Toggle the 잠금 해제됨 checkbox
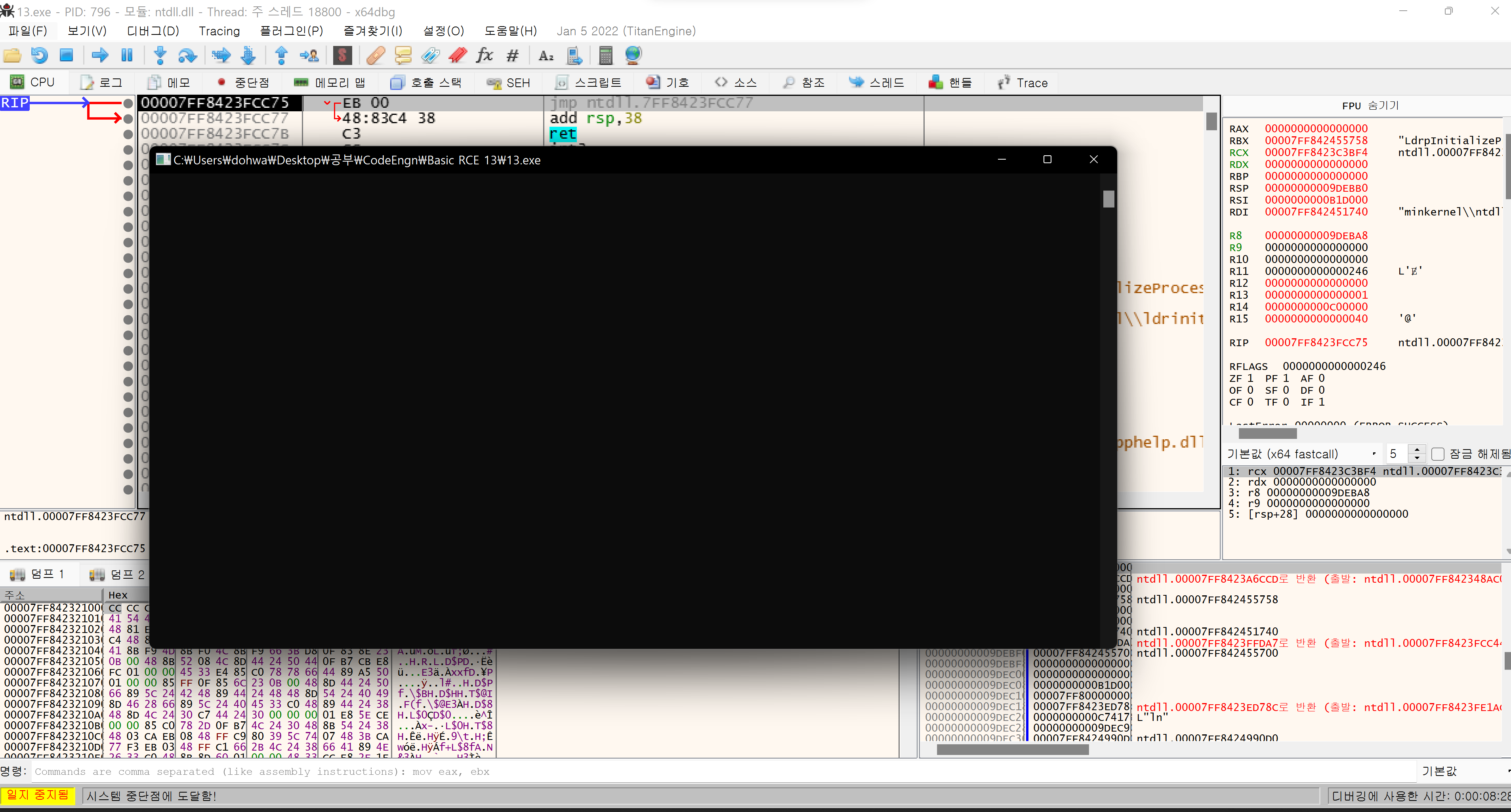 coord(1438,454)
